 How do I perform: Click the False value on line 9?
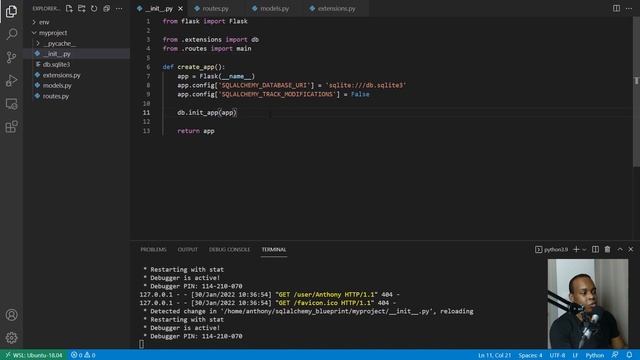click(360, 94)
